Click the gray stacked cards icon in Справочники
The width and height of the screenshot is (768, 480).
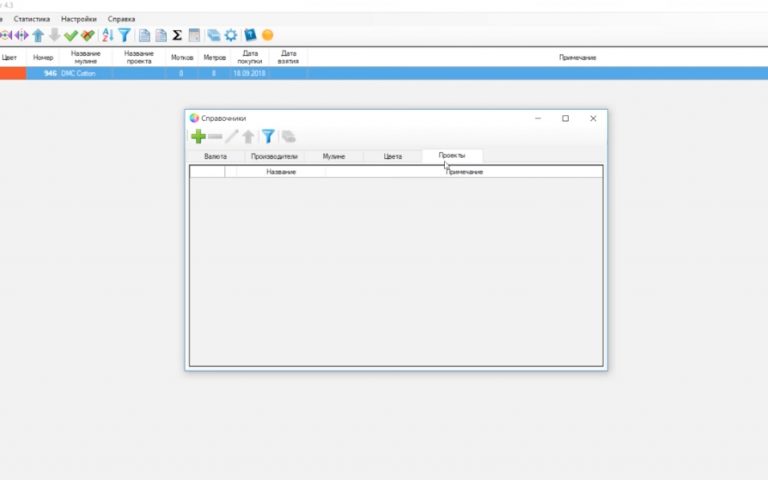[288, 136]
